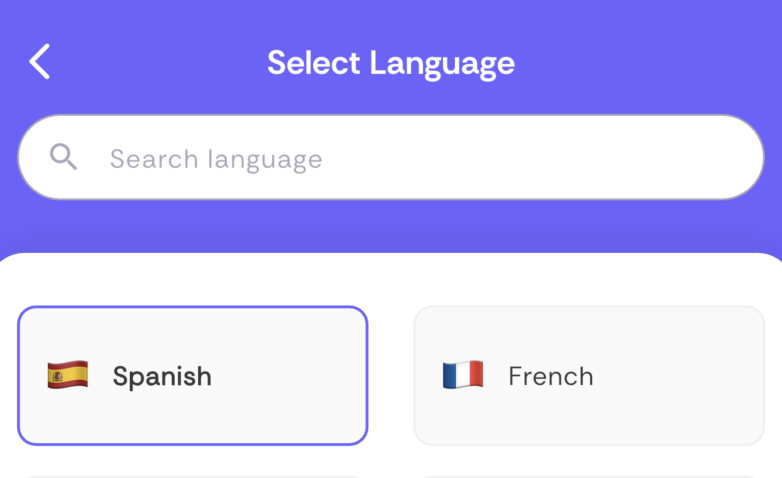The image size is (782, 478).
Task: Click the "Select Language" header title
Action: [390, 63]
